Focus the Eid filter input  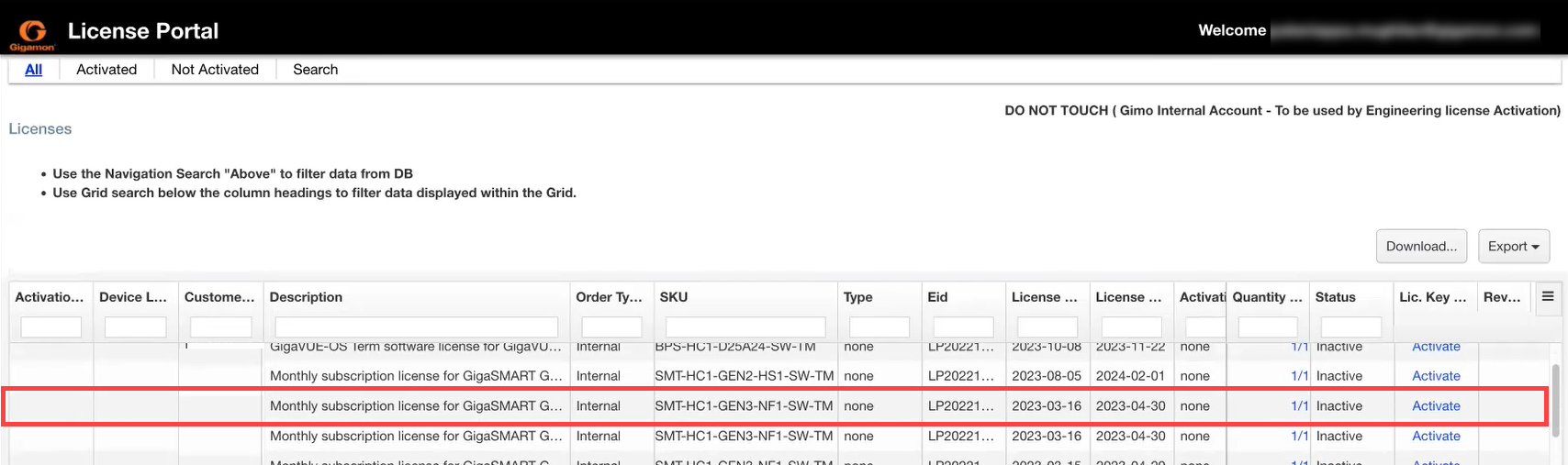pos(963,327)
